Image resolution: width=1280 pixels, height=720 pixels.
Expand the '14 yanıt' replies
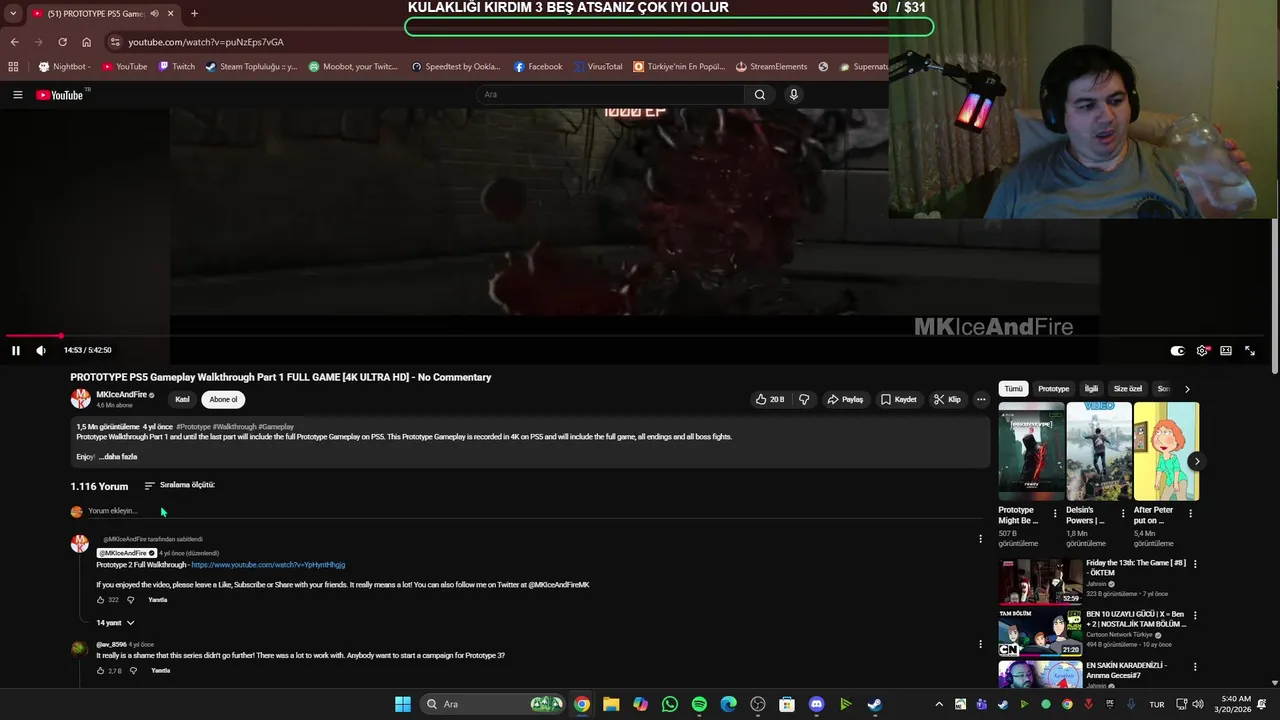pos(115,623)
